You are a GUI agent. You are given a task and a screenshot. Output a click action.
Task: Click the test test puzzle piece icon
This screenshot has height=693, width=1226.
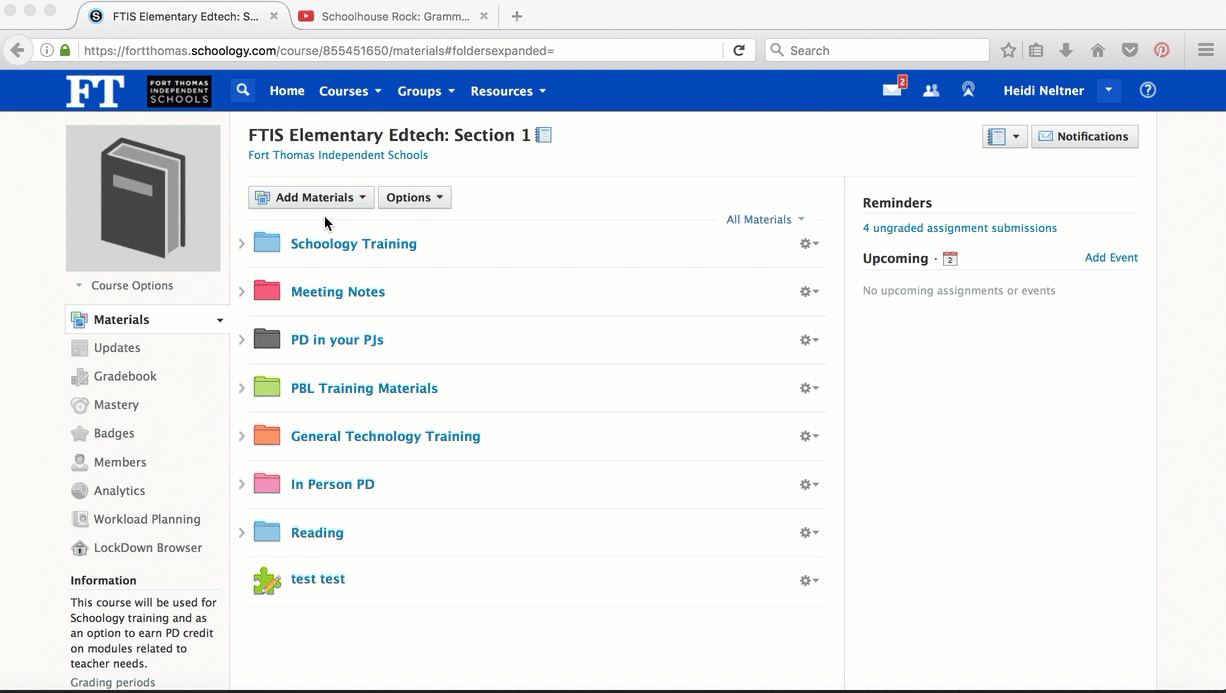[267, 580]
